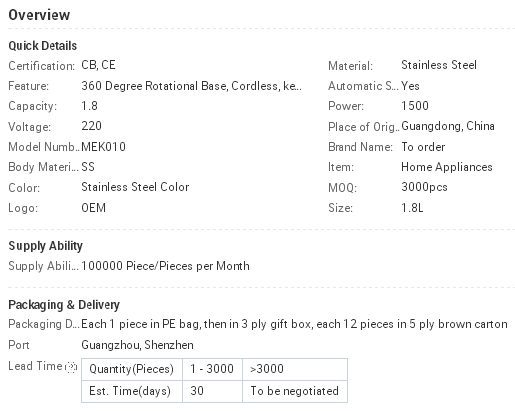Click the truncated Model Number label
The image size is (515, 411).
tap(44, 147)
